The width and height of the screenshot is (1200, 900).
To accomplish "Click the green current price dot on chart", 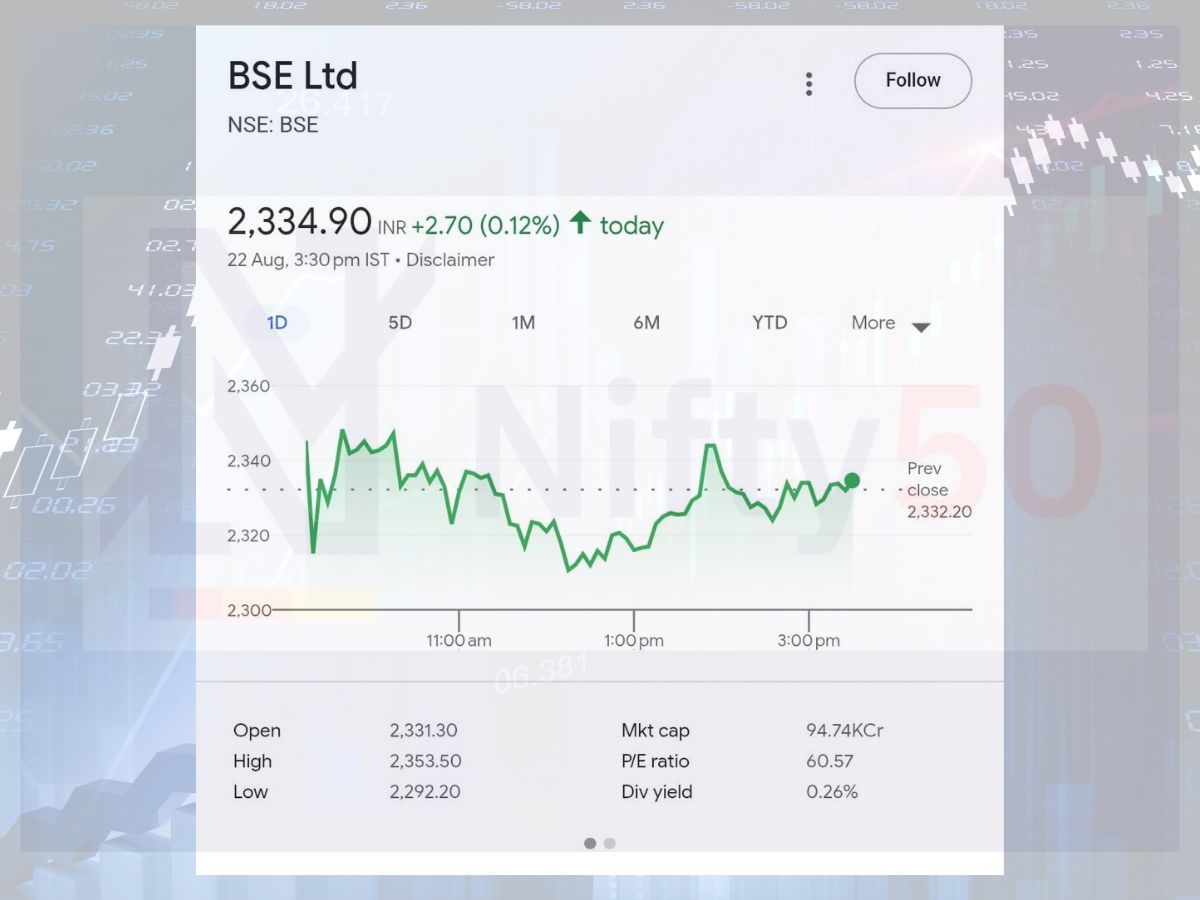I will 851,481.
